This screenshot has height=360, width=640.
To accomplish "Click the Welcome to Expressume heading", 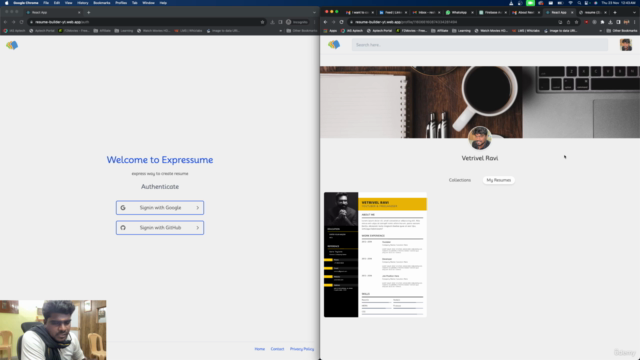I will [x=160, y=160].
